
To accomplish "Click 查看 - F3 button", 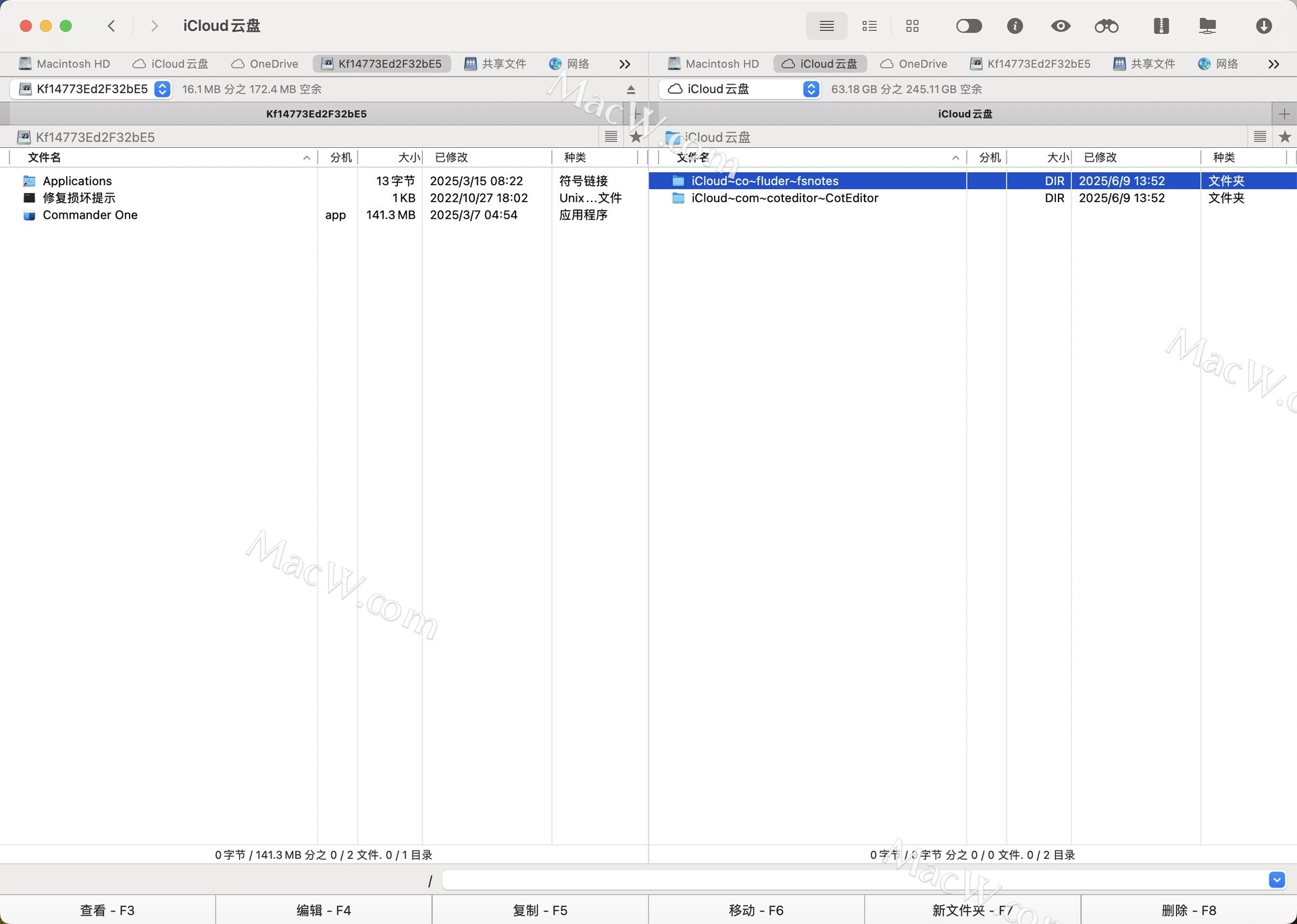I will tap(107, 910).
